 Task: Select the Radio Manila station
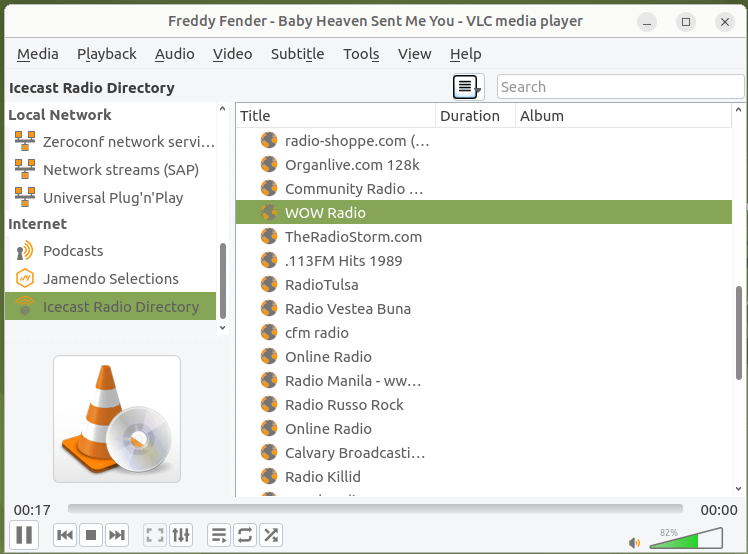(484, 381)
